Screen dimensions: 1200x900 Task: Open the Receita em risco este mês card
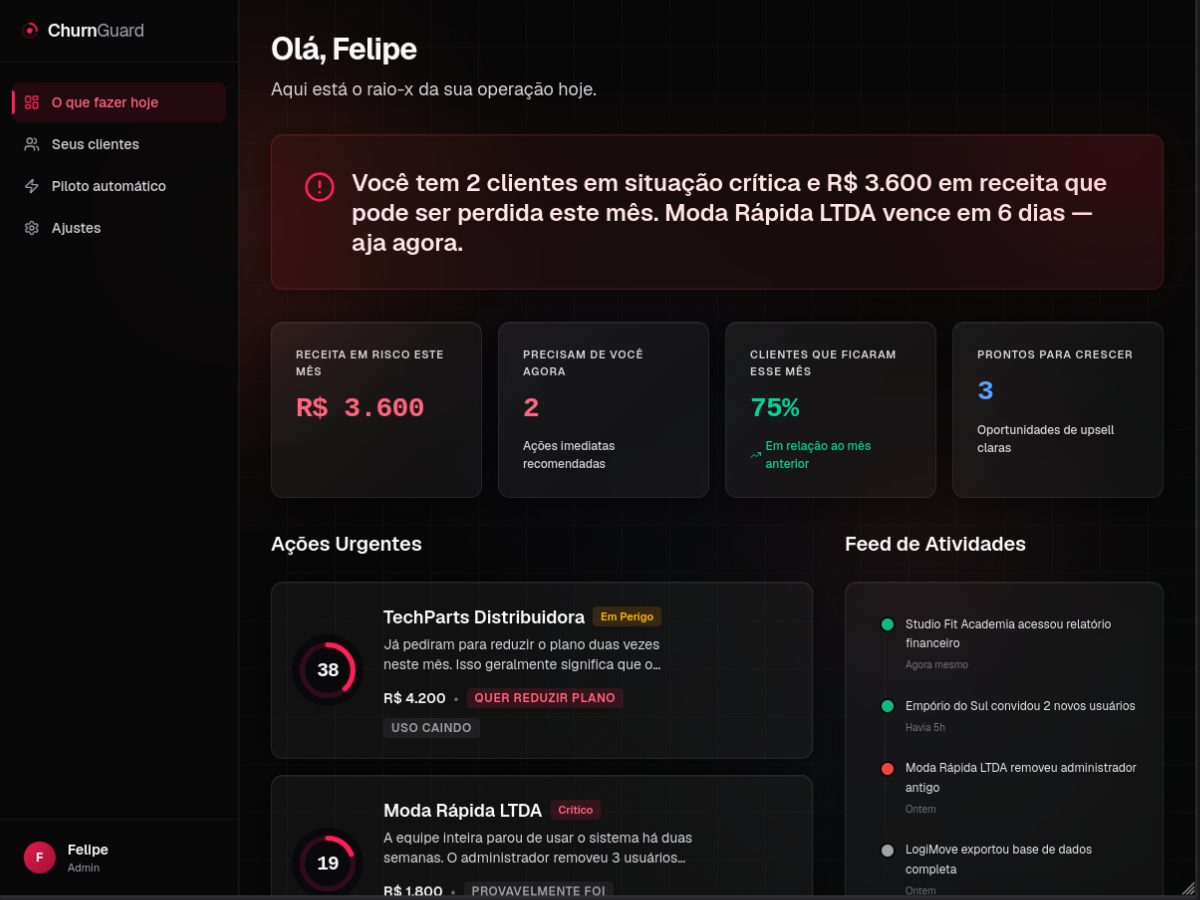[376, 410]
